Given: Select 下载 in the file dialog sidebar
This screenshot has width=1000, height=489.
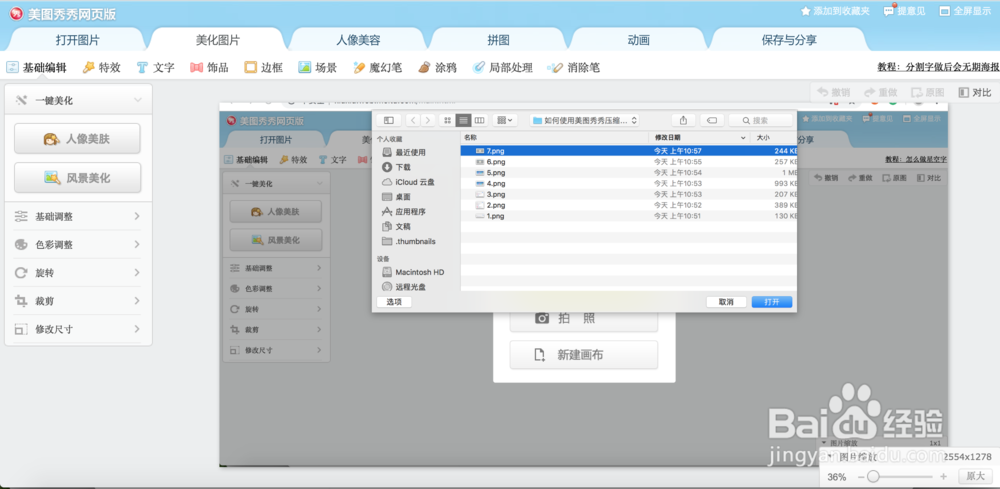Looking at the screenshot, I should click(x=396, y=167).
